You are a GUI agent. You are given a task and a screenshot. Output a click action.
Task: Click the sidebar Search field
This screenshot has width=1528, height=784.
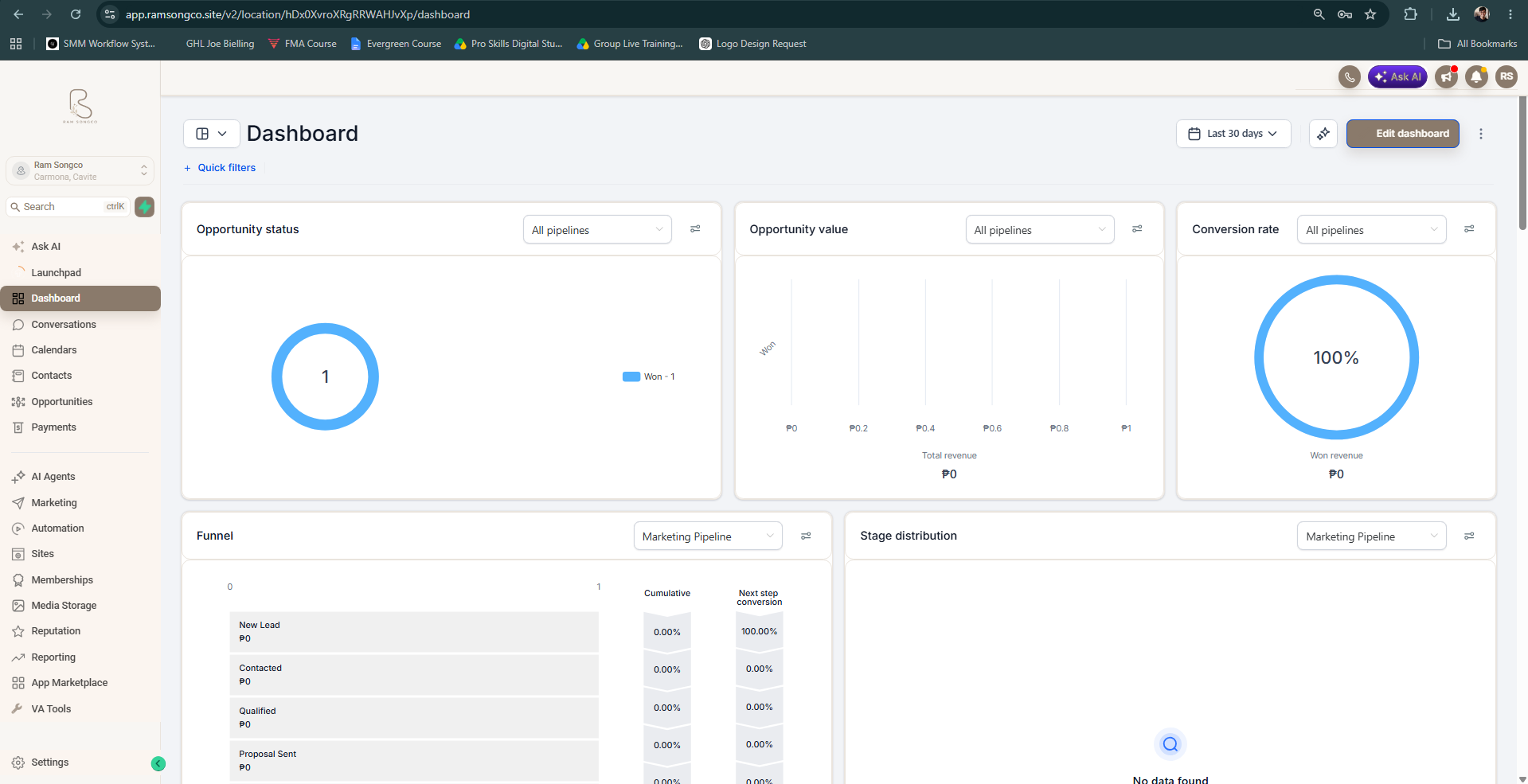point(68,207)
